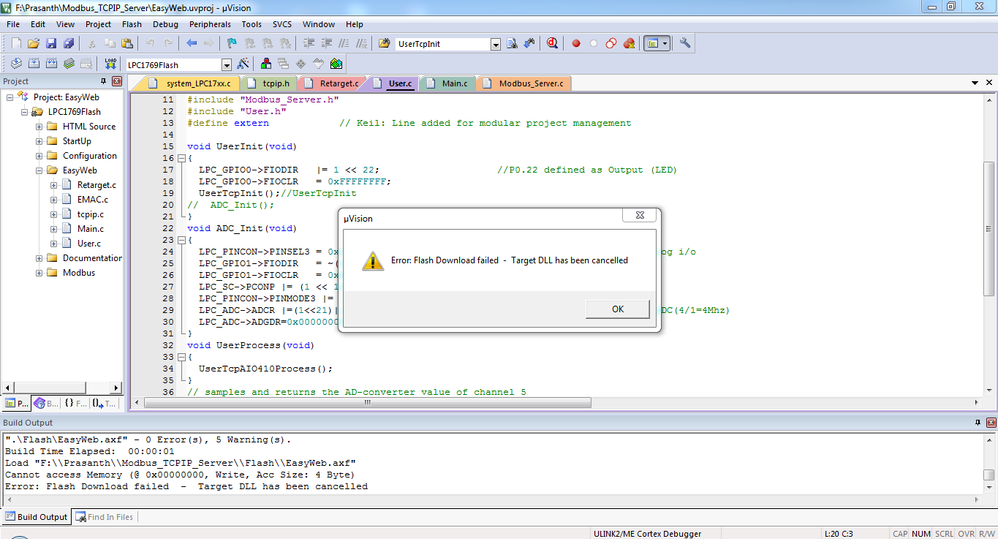The image size is (998, 539).
Task: Close the Project panel
Action: tap(117, 81)
